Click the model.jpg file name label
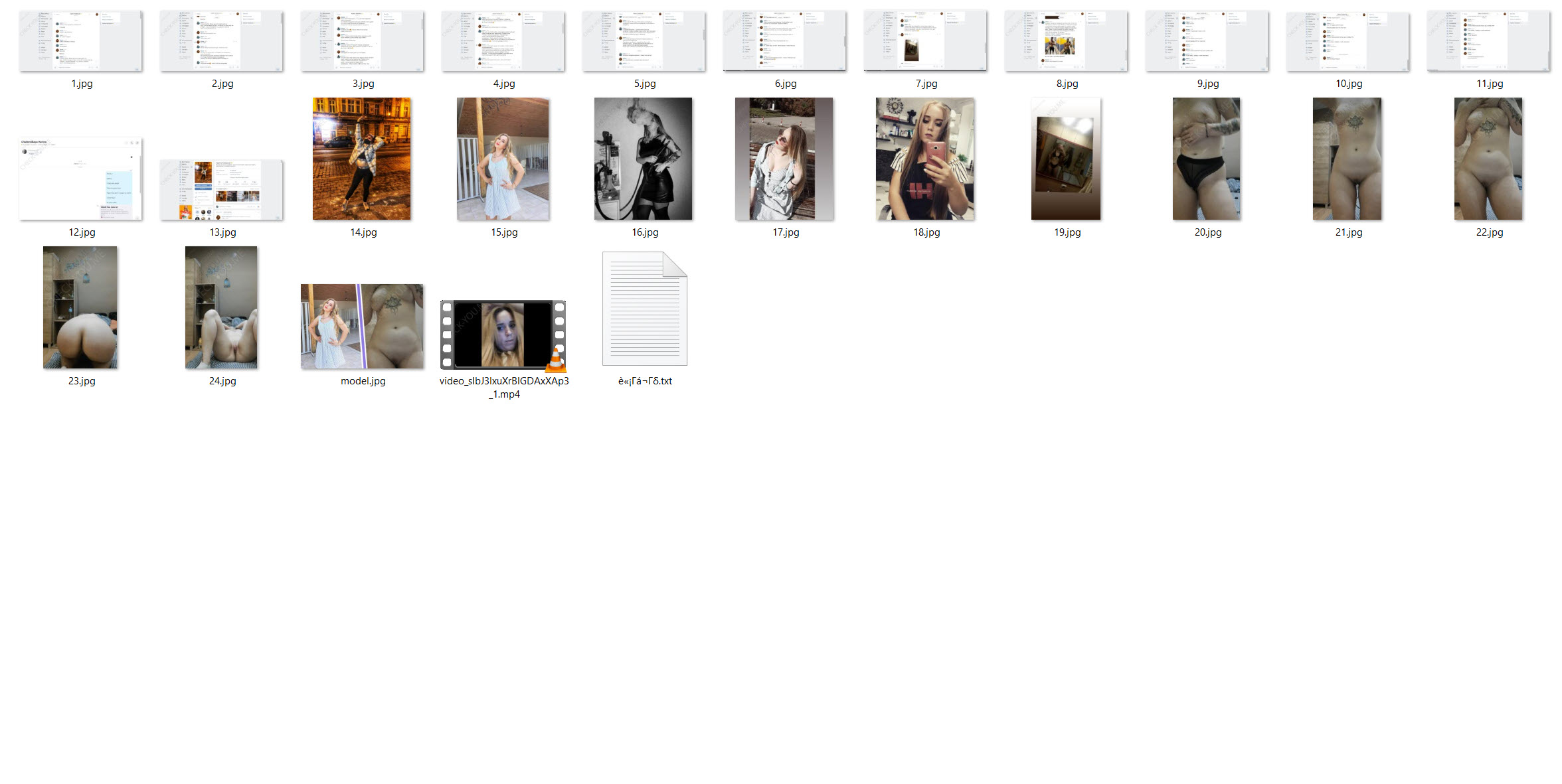Screen dimensions: 1562x784 click(x=363, y=381)
